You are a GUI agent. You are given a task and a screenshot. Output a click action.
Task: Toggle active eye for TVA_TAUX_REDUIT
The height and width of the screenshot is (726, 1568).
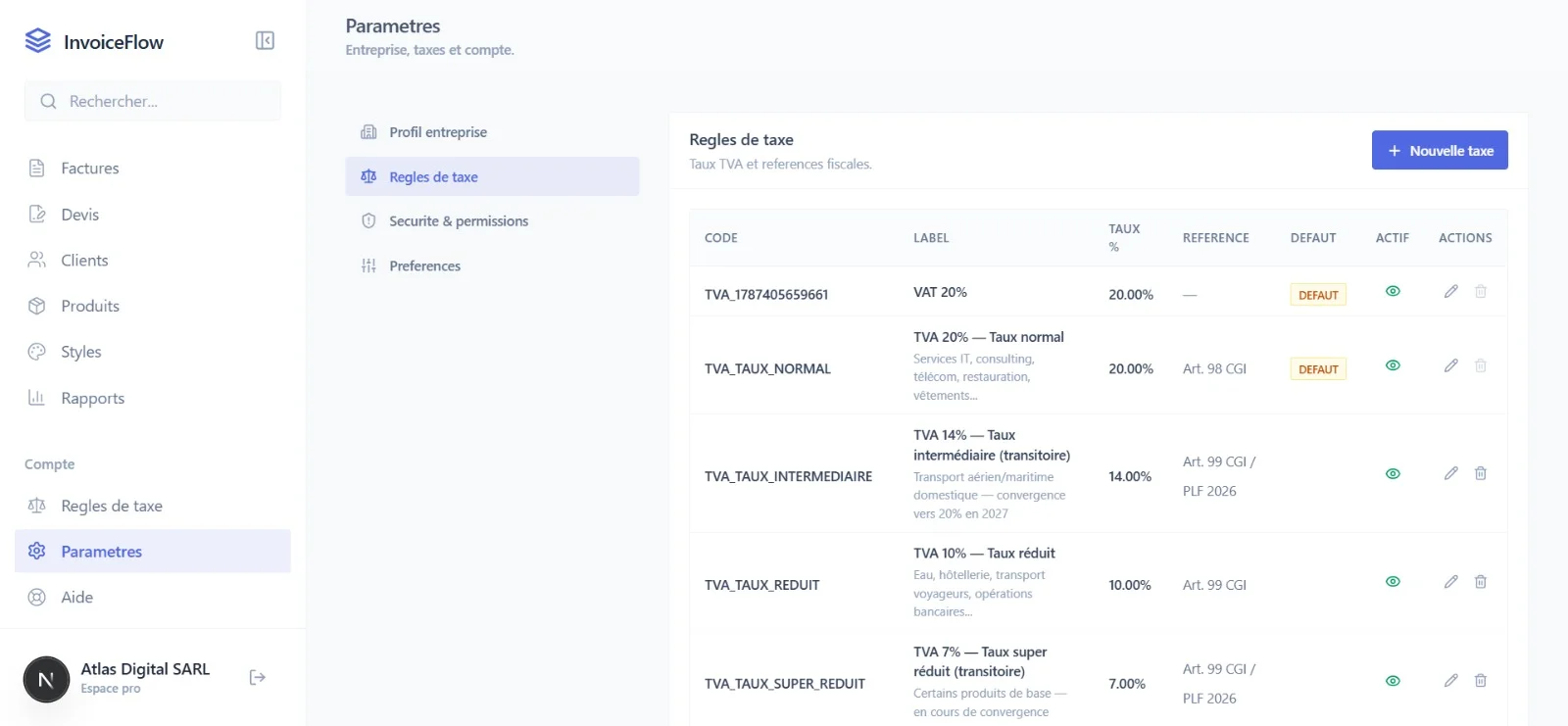(x=1393, y=582)
